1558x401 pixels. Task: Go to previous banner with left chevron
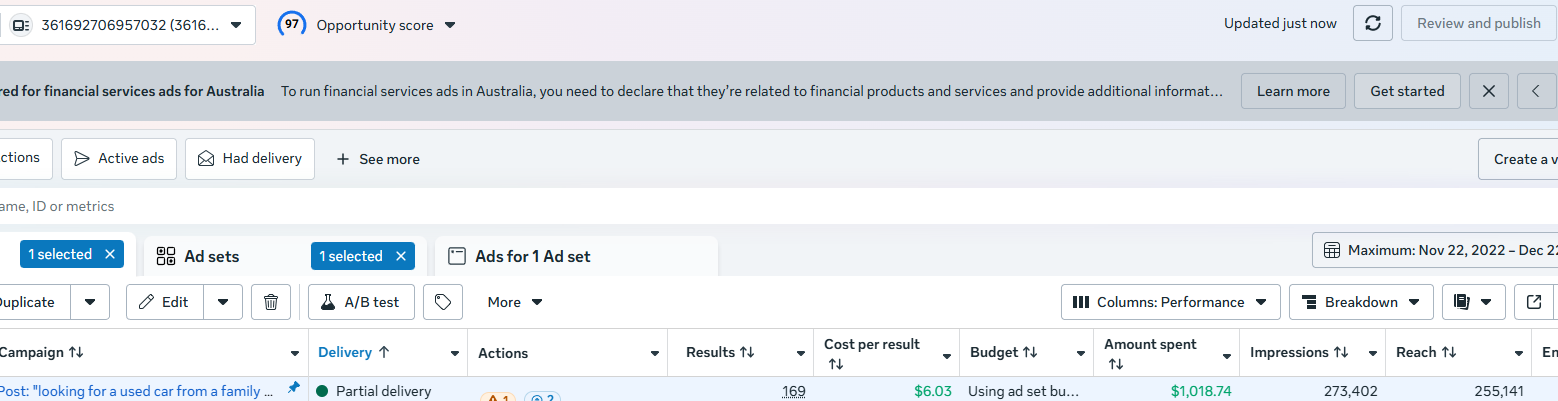[1537, 91]
